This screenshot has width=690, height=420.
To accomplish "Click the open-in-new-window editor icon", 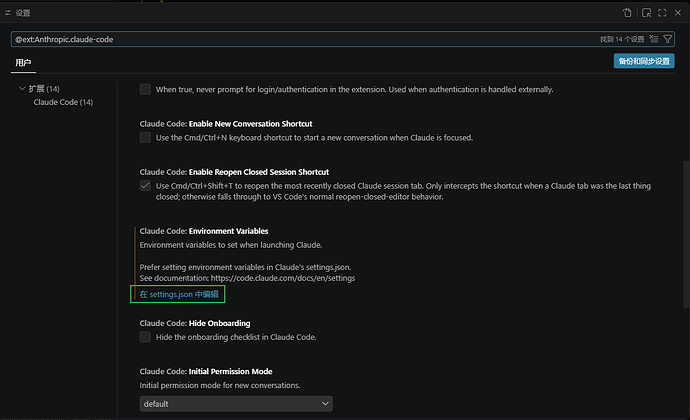I will [x=646, y=13].
